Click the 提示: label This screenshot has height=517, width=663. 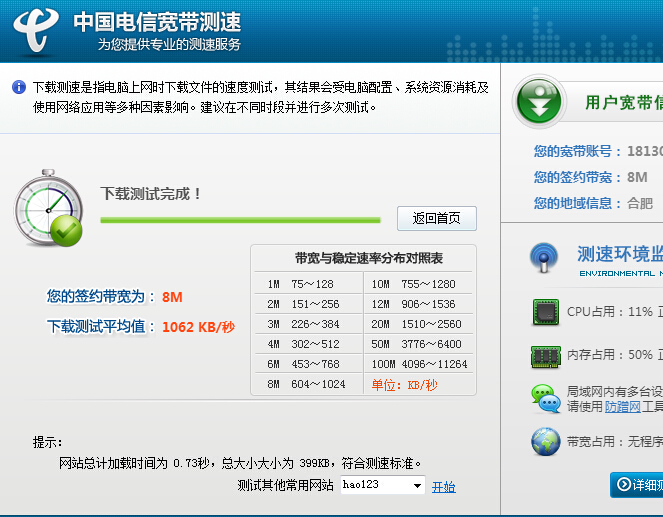(47, 442)
